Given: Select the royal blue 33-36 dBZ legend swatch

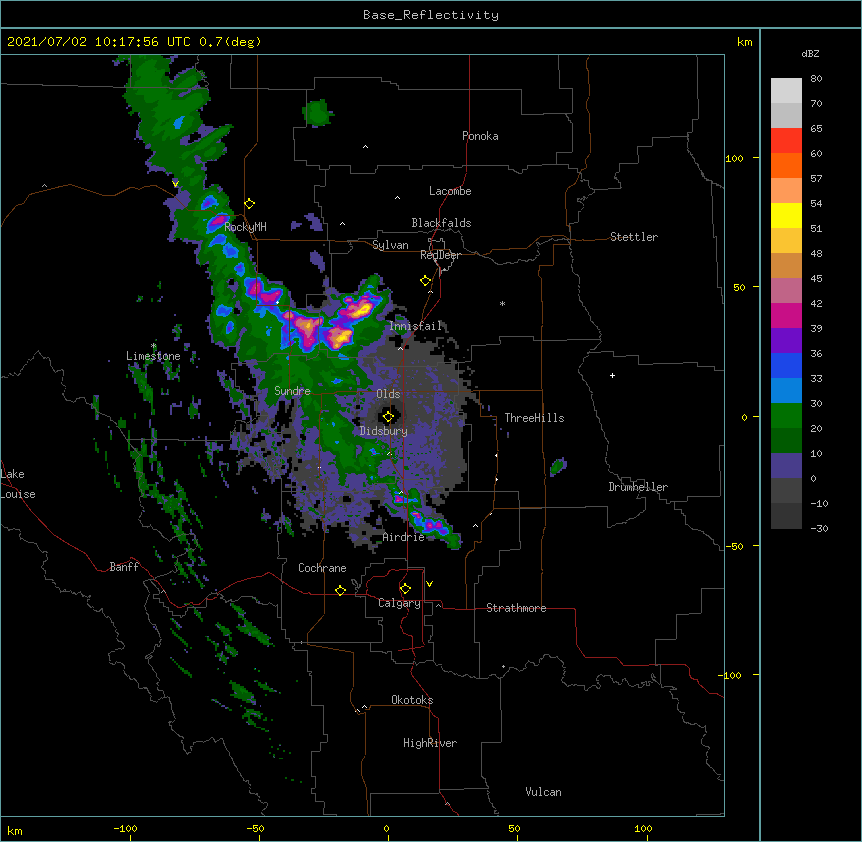Looking at the screenshot, I should [x=786, y=365].
